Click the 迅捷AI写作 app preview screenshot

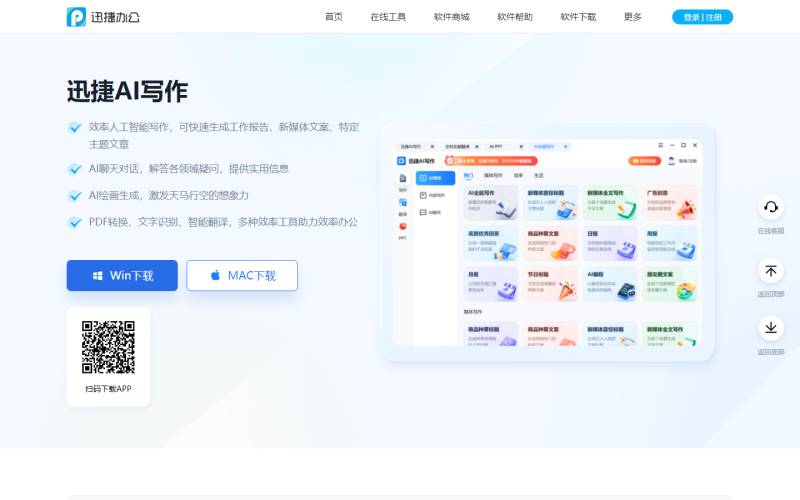tap(547, 242)
